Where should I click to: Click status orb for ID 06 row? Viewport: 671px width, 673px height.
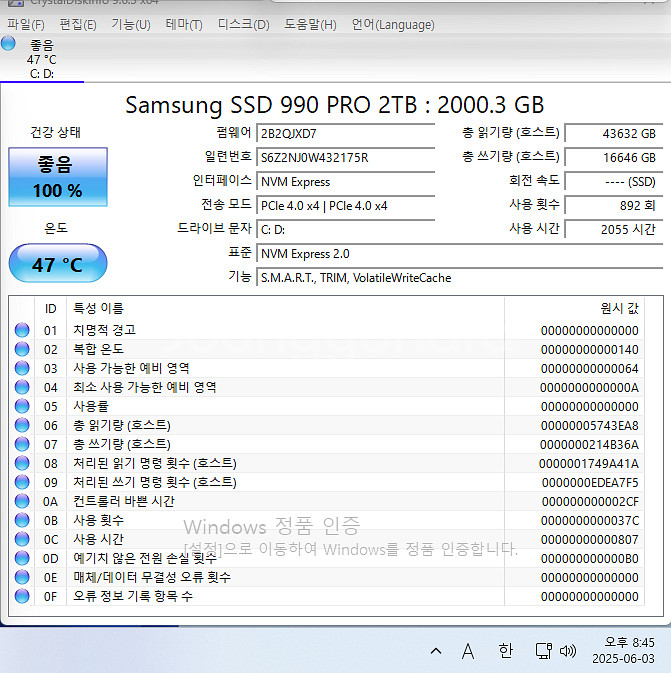coord(22,425)
